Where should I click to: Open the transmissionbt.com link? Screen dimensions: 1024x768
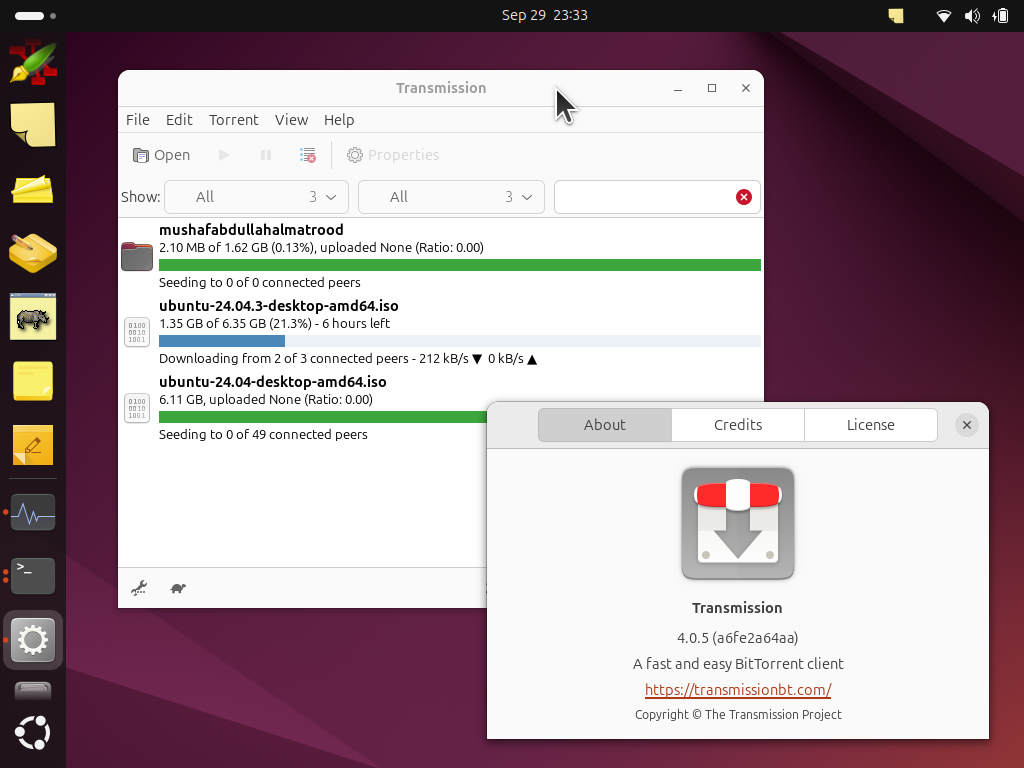tap(738, 690)
